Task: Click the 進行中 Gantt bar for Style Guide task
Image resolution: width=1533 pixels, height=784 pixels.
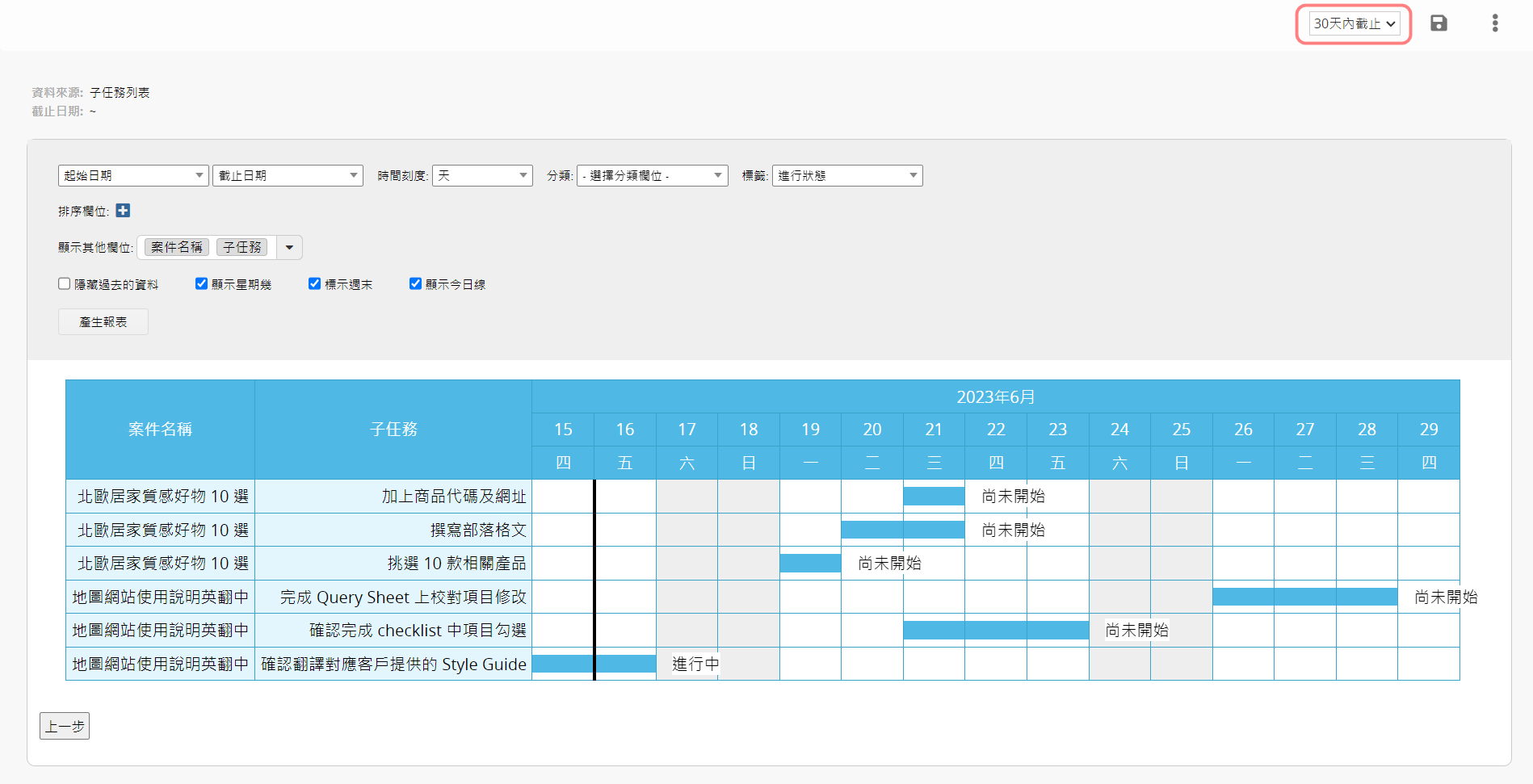Action: [594, 664]
